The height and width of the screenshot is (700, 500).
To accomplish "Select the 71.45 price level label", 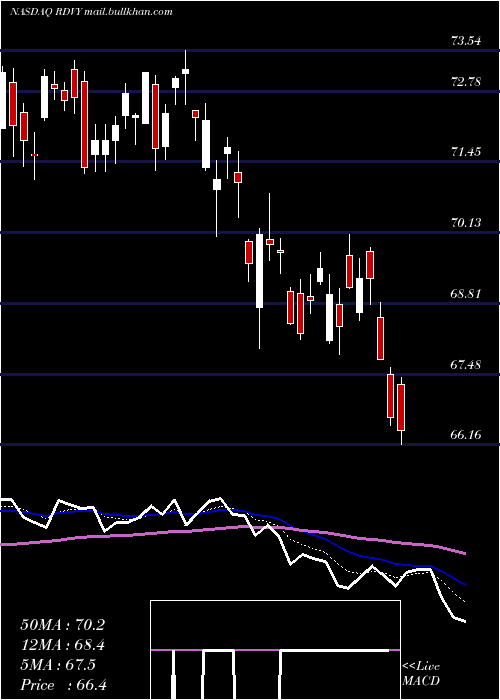I will pos(466,152).
